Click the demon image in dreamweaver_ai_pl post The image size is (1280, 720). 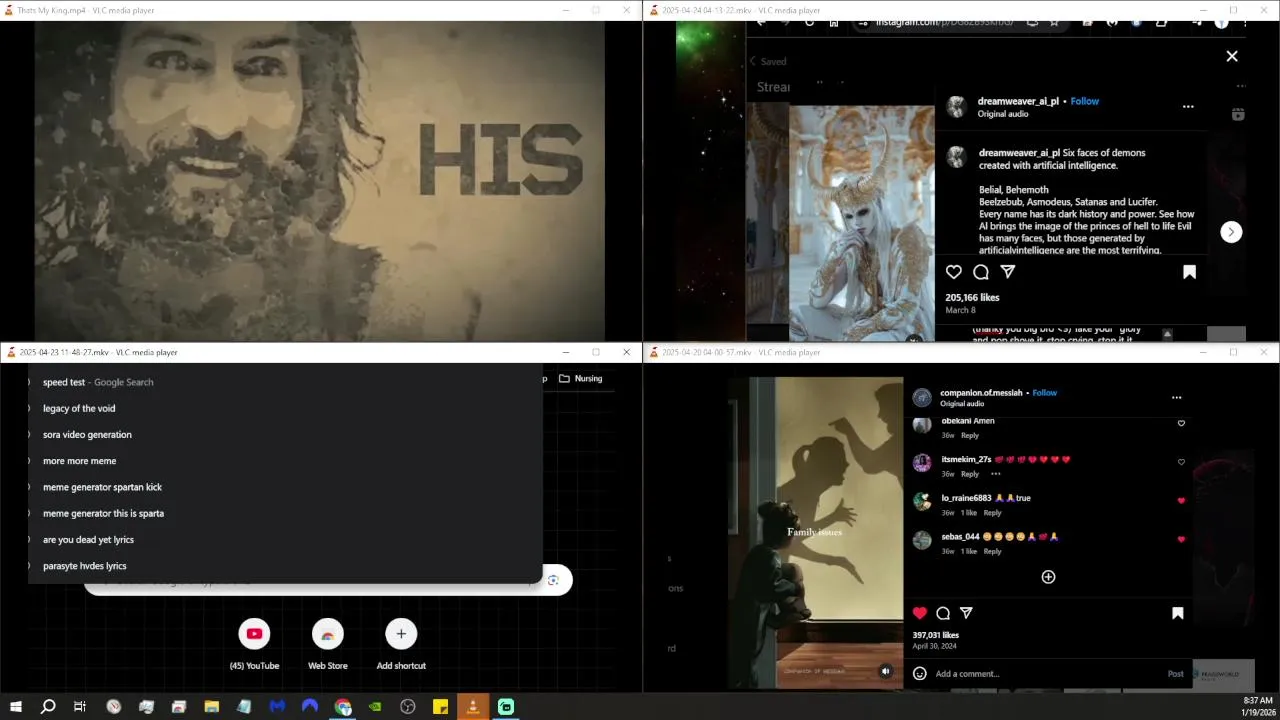click(862, 222)
